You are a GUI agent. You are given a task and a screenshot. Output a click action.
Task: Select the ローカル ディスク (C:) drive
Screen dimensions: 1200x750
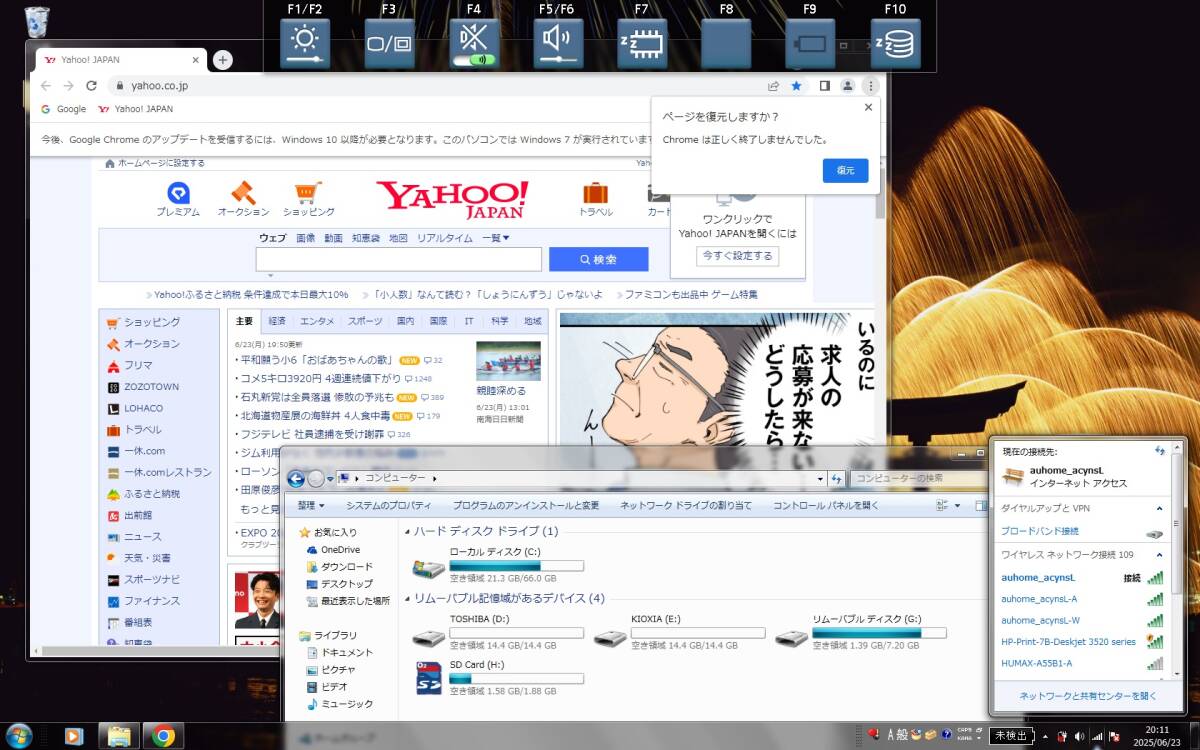(x=498, y=565)
